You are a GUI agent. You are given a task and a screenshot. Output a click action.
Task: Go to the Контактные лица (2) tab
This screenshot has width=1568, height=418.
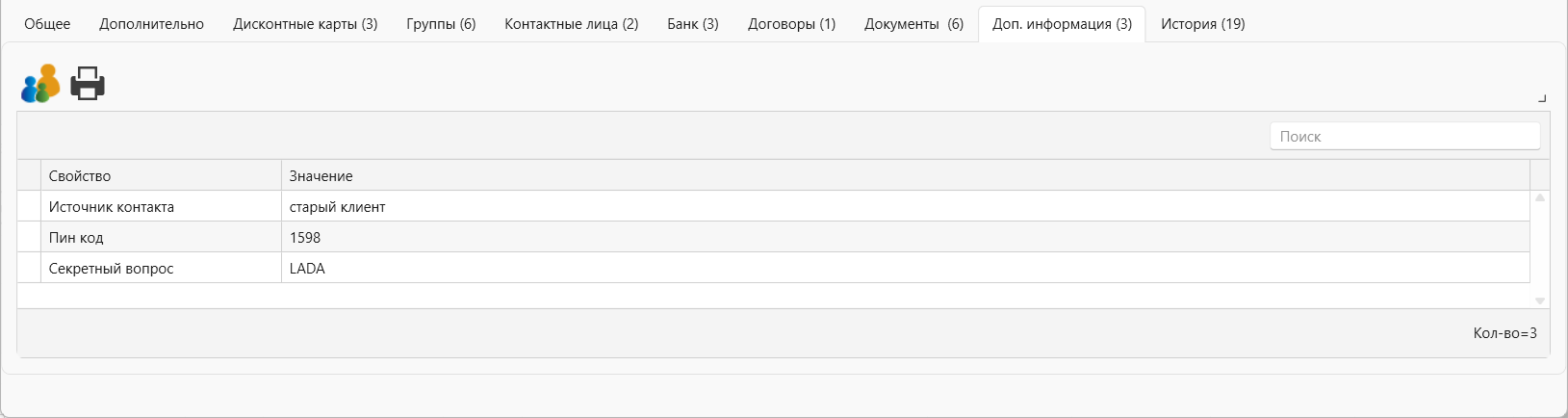tap(572, 24)
